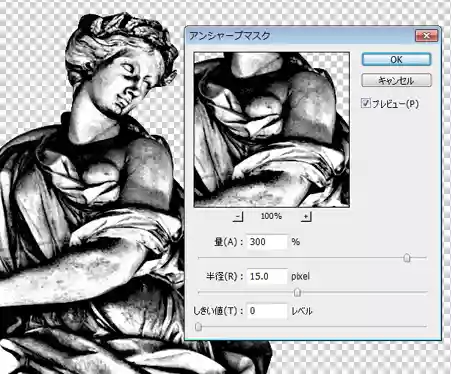Click the pixel unit label
Viewport: 451px width, 374px height.
coord(300,276)
